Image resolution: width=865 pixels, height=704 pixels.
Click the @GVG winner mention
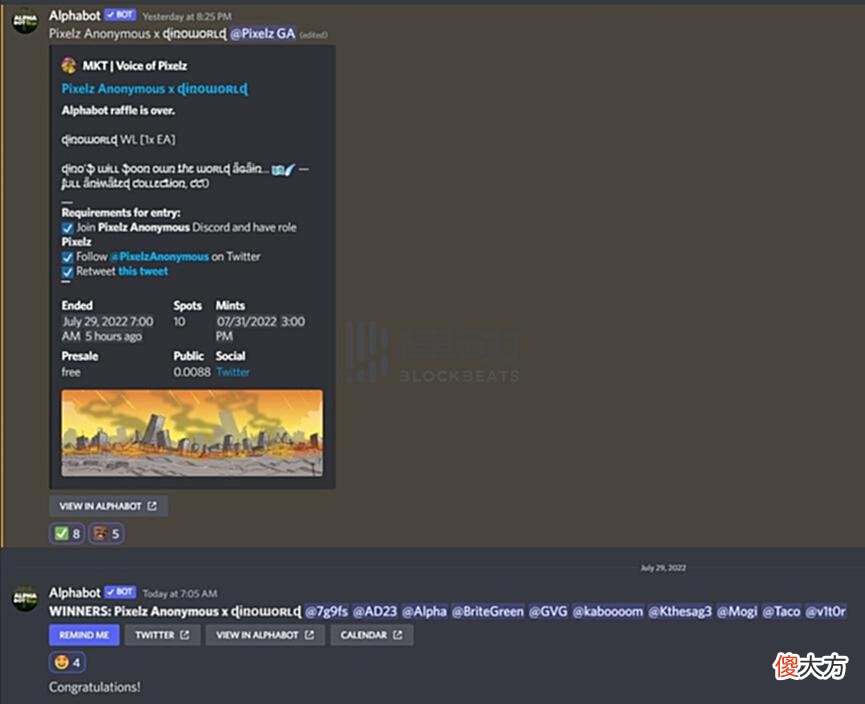pos(548,611)
